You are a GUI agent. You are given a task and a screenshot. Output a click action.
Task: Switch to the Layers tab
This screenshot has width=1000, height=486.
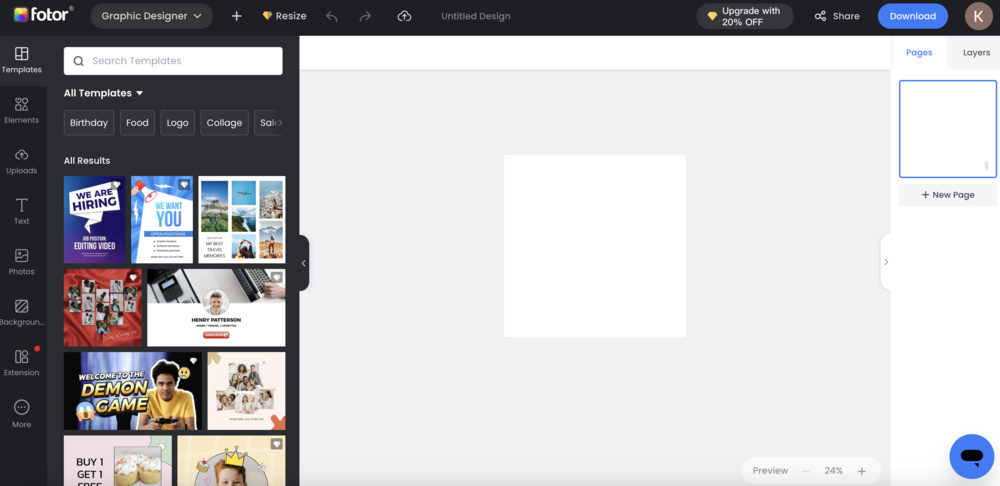(x=975, y=53)
